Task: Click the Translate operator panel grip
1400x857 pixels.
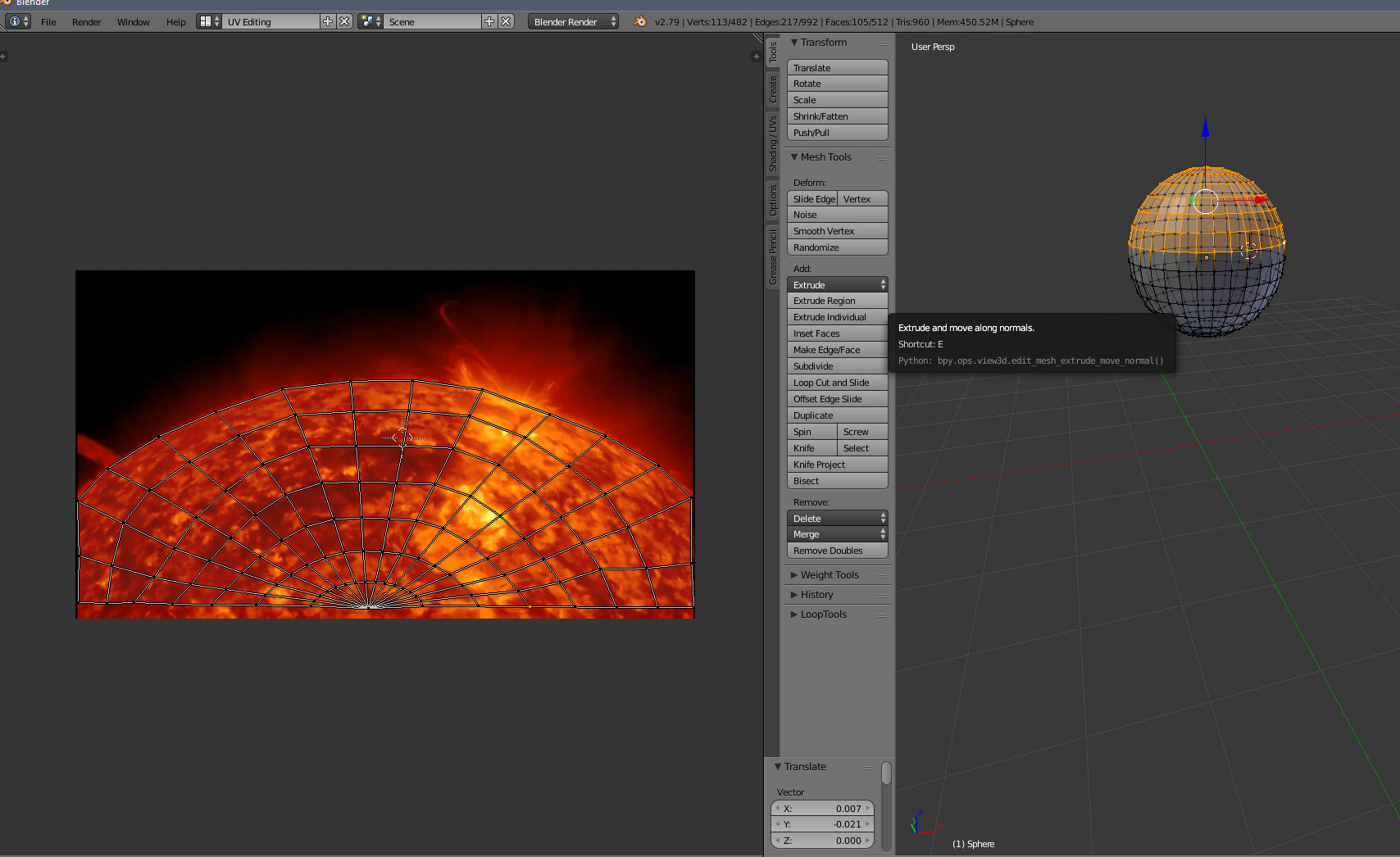Action: 867,768
